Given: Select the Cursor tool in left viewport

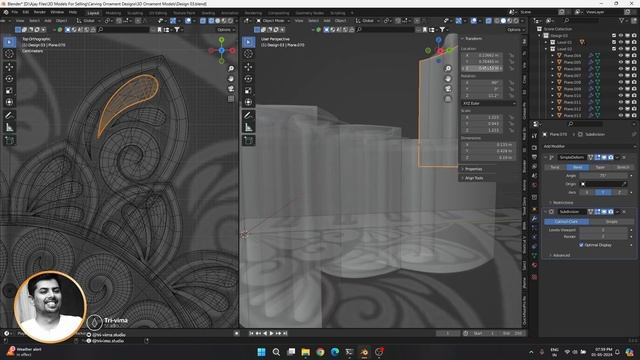Looking at the screenshot, I should coord(9,54).
